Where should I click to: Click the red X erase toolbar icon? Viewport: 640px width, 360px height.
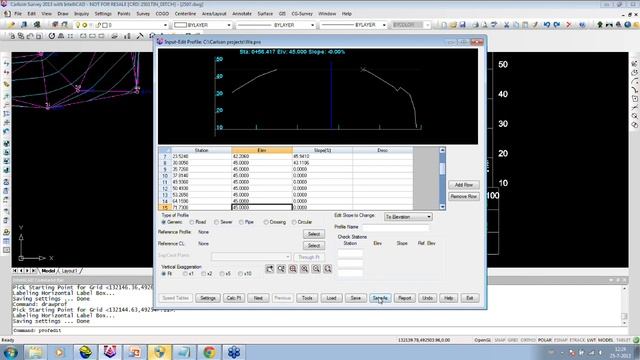[x=569, y=25]
